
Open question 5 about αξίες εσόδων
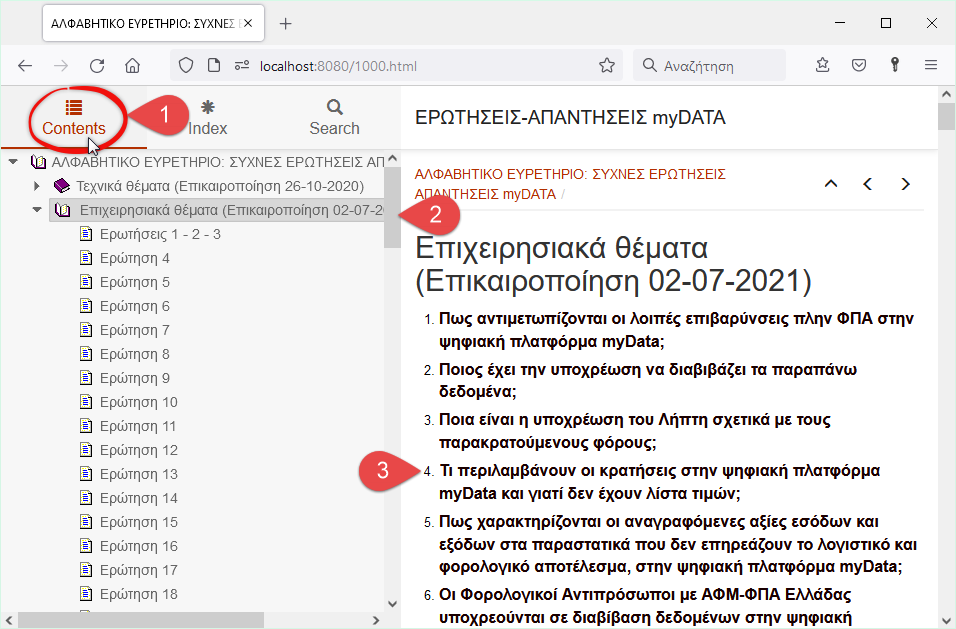point(678,544)
